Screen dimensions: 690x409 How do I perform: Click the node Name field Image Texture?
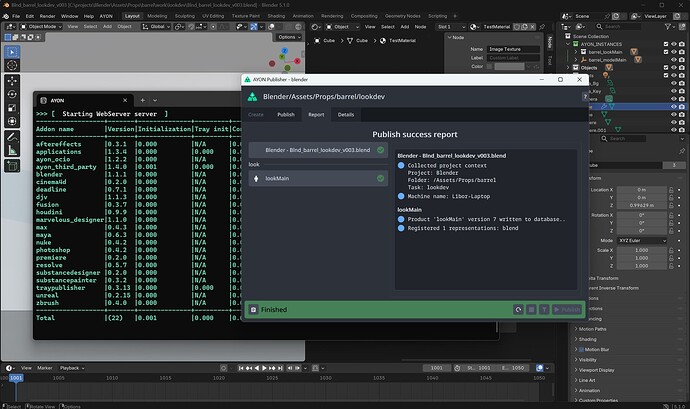coord(513,49)
